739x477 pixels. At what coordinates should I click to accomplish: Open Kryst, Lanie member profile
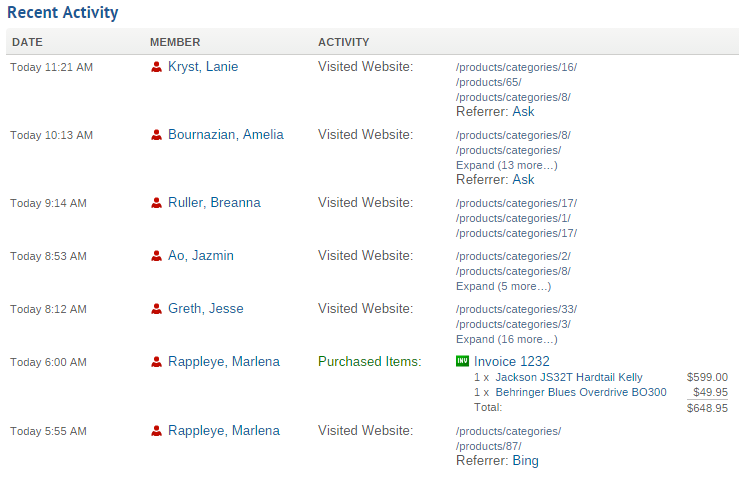click(x=203, y=67)
